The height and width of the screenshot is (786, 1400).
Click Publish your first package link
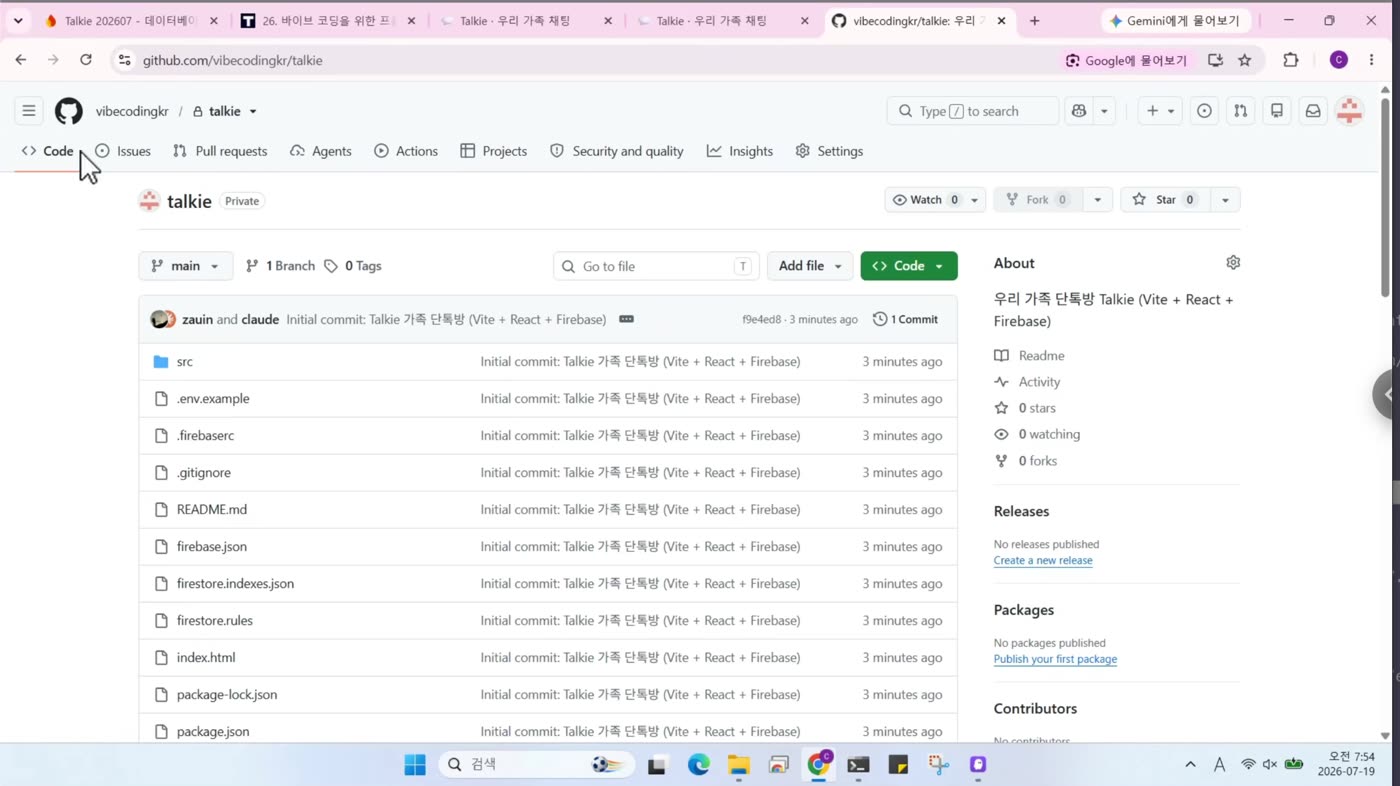1055,659
